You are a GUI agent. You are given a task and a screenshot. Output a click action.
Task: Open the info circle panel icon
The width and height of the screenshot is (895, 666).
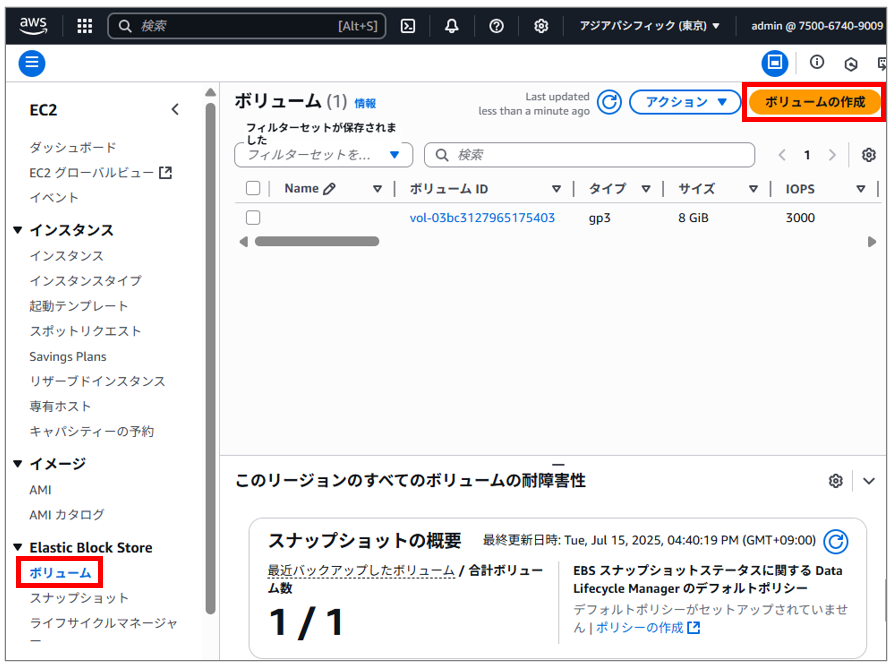(x=817, y=62)
